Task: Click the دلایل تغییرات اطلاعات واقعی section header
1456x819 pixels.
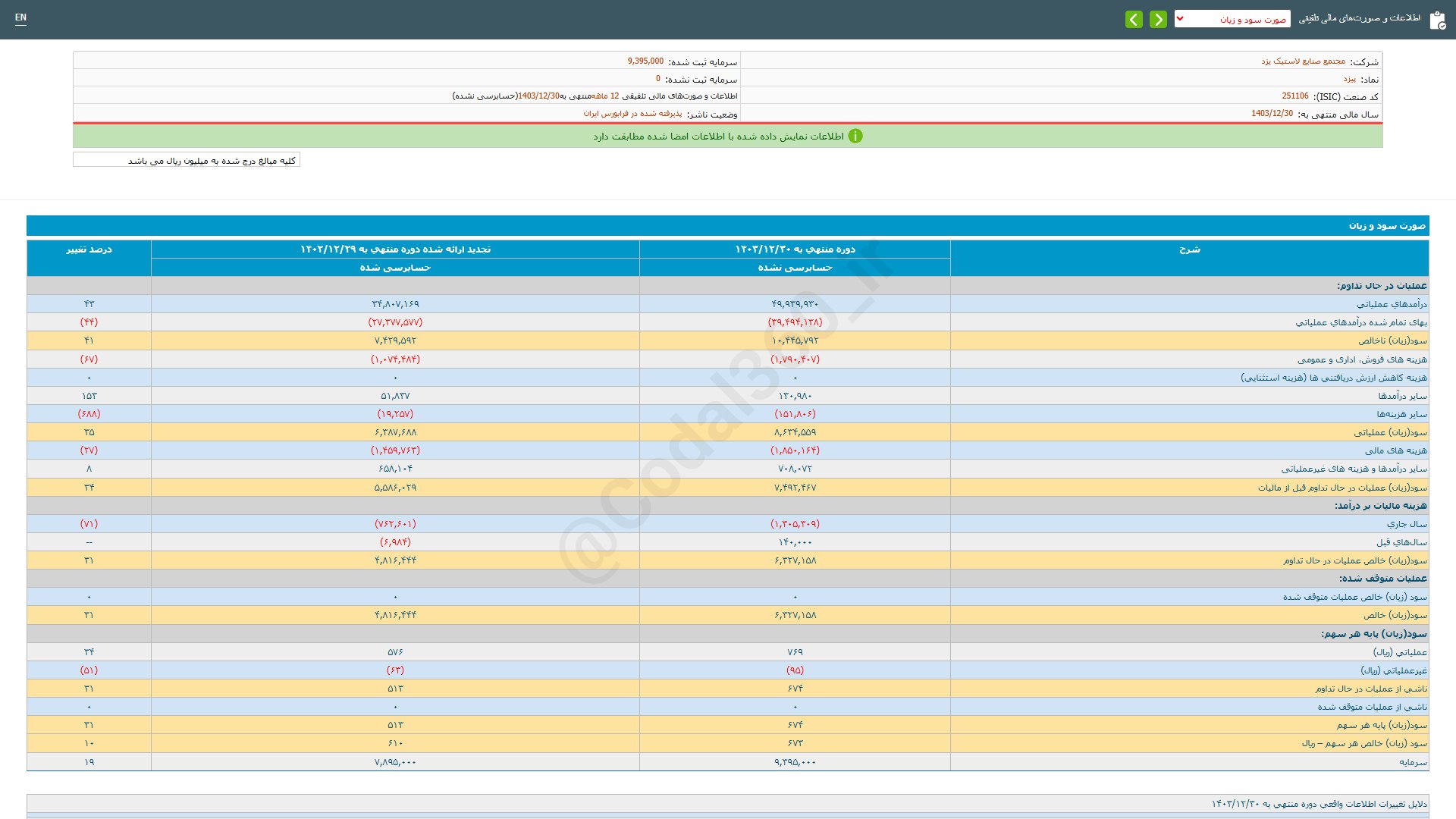Action: (x=1319, y=804)
